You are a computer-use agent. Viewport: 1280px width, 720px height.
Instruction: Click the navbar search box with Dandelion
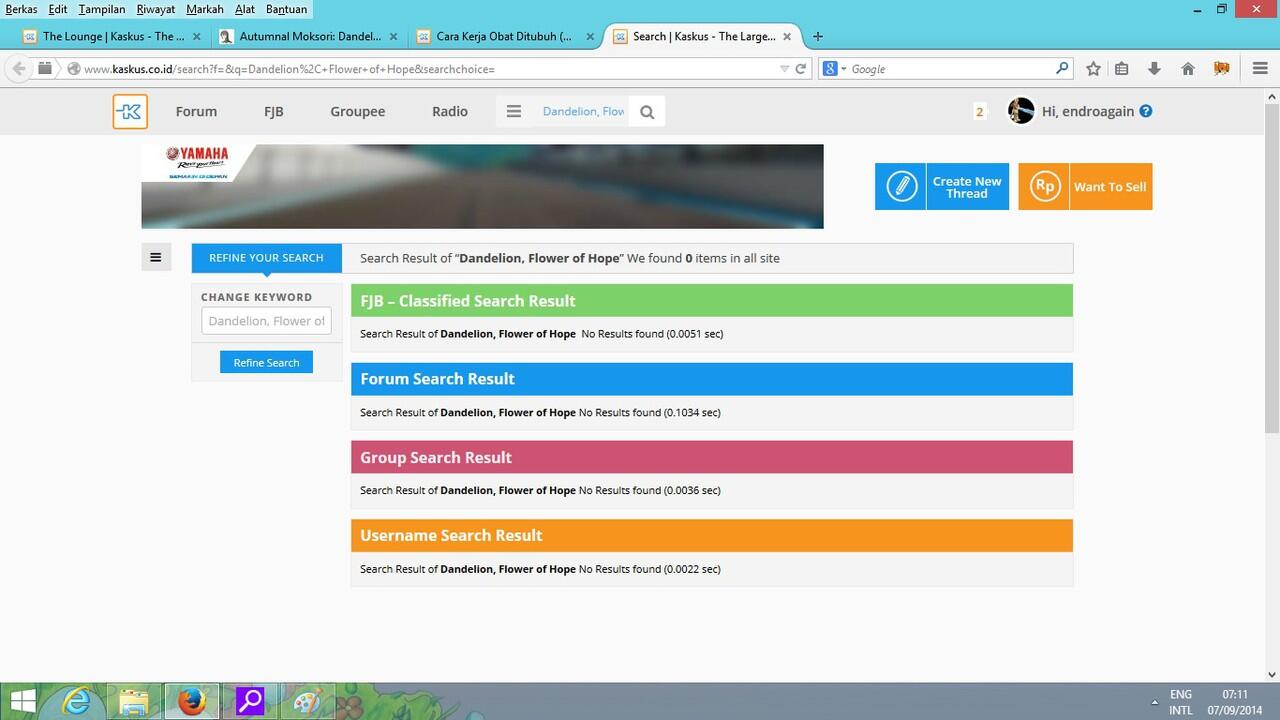coord(583,111)
